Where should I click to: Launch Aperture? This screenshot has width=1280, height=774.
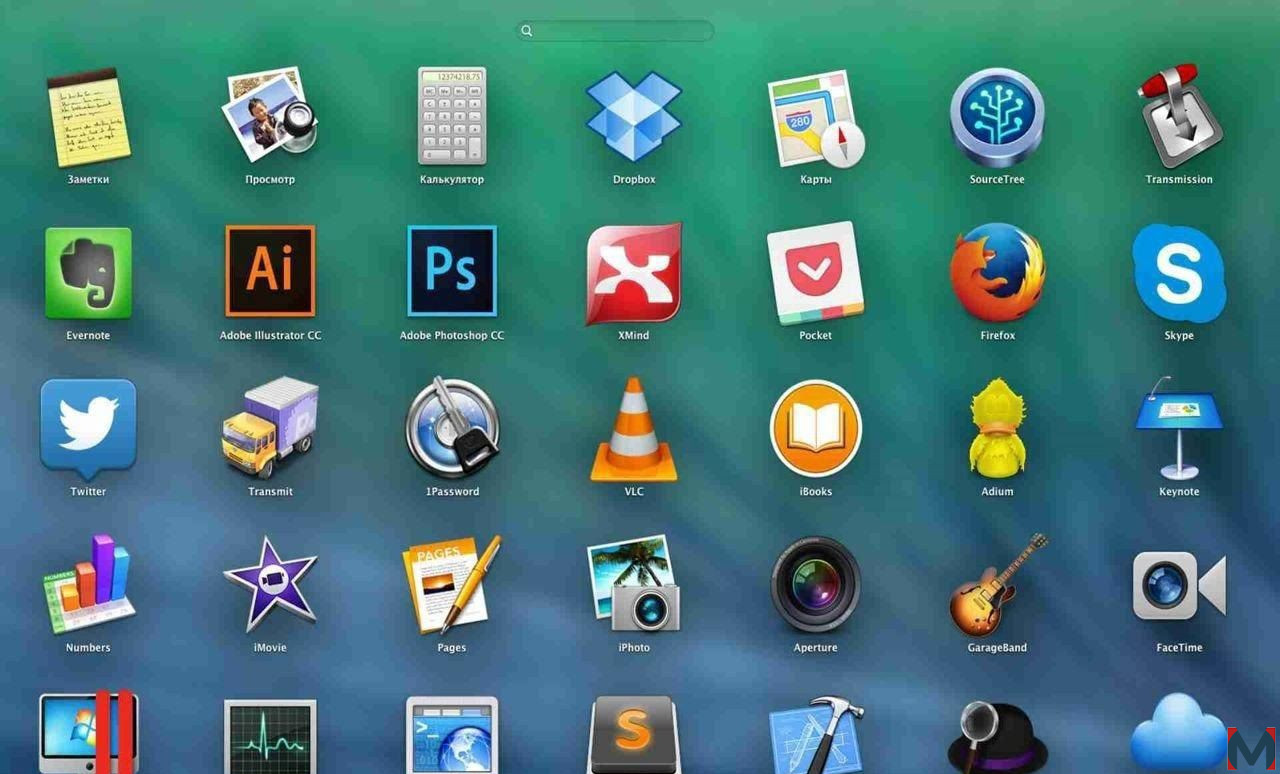pos(816,584)
